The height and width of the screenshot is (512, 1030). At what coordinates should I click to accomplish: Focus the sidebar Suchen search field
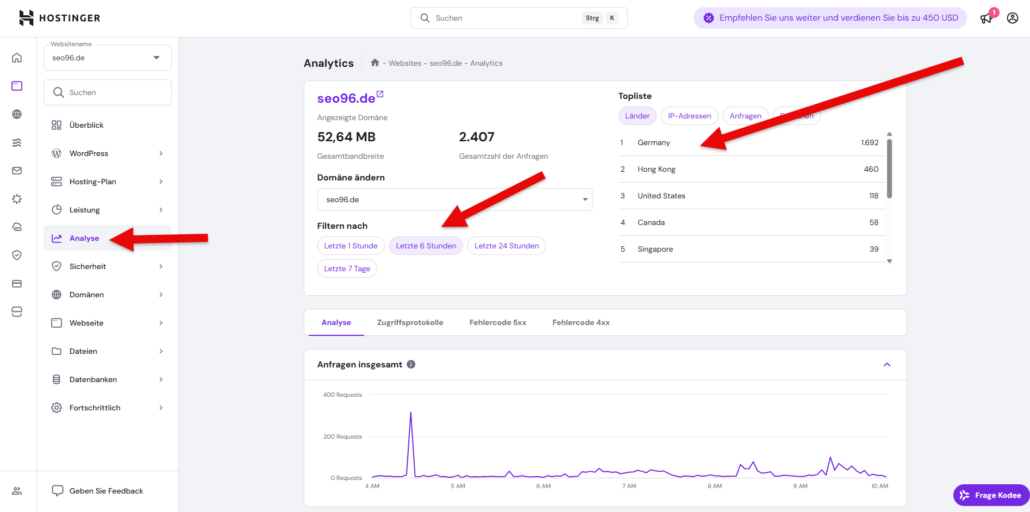(107, 93)
